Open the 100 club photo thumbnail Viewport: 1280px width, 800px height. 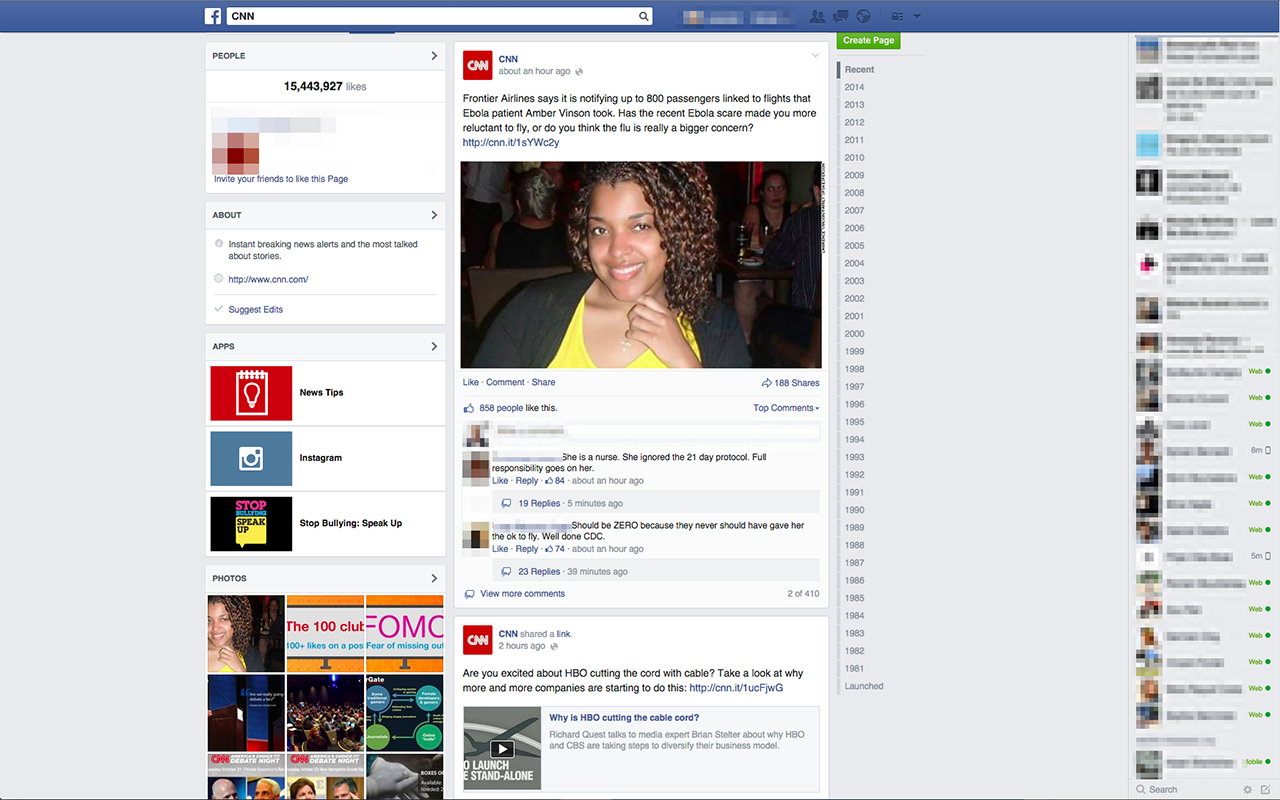click(x=325, y=633)
